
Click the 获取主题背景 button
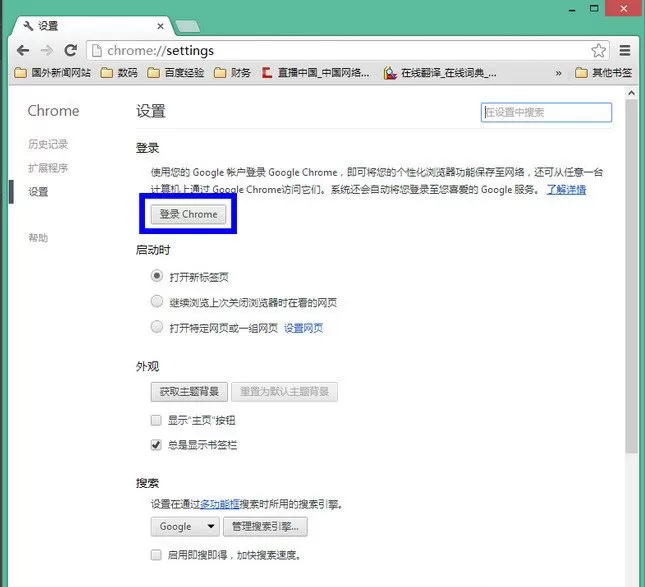[189, 392]
